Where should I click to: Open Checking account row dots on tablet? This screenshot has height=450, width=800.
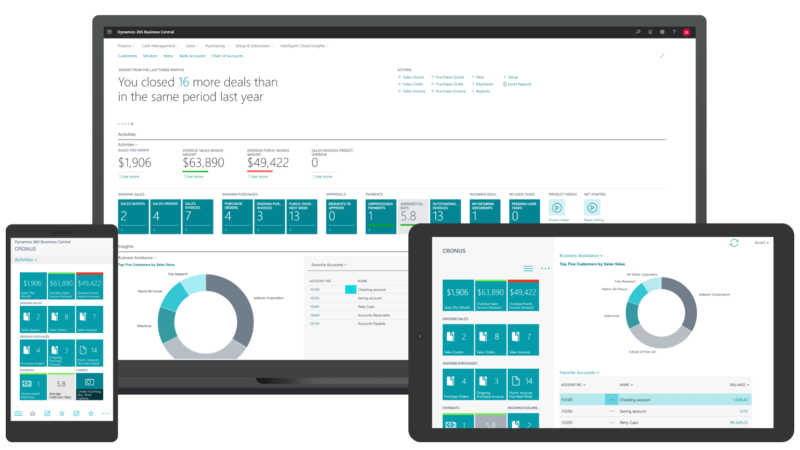tap(611, 399)
